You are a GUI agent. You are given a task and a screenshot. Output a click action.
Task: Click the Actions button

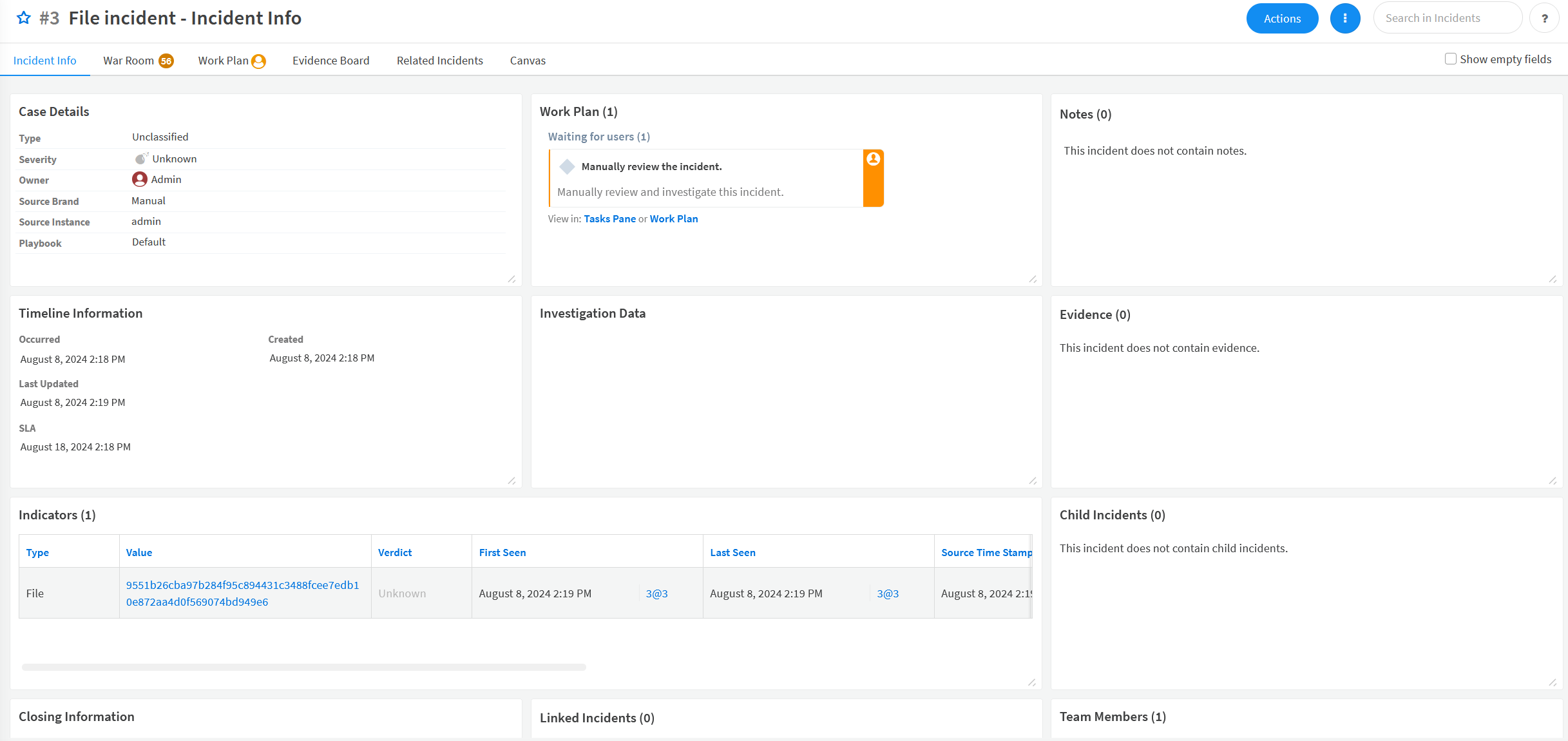click(1282, 19)
